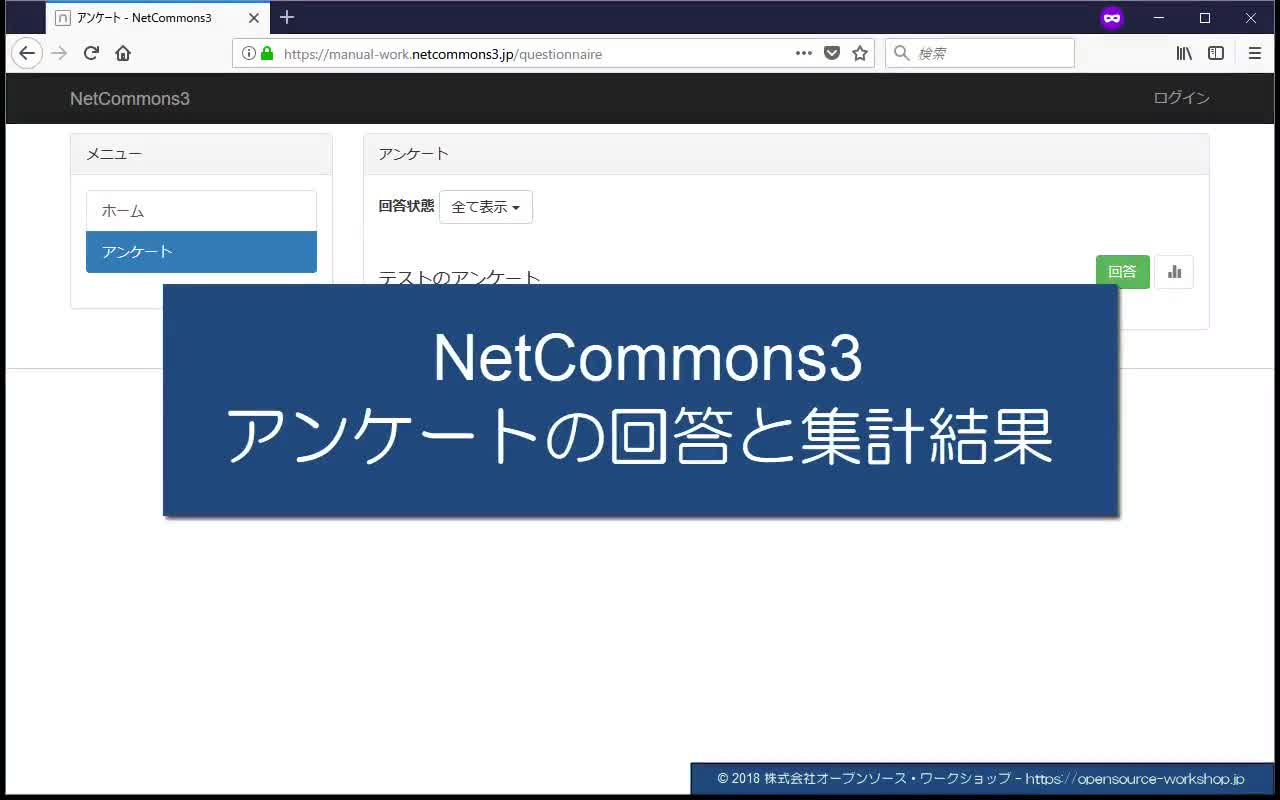Open the Firefox hamburger menu
1280x800 pixels.
[1255, 53]
